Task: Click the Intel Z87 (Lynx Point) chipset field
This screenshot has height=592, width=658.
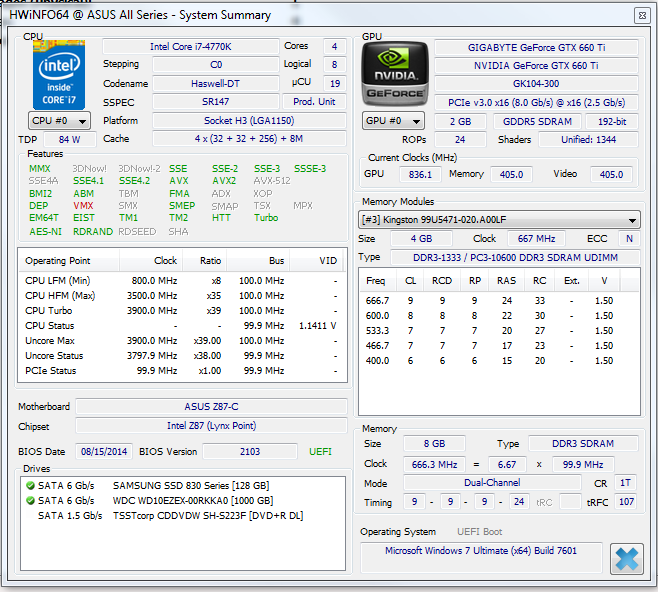Action: click(x=212, y=426)
